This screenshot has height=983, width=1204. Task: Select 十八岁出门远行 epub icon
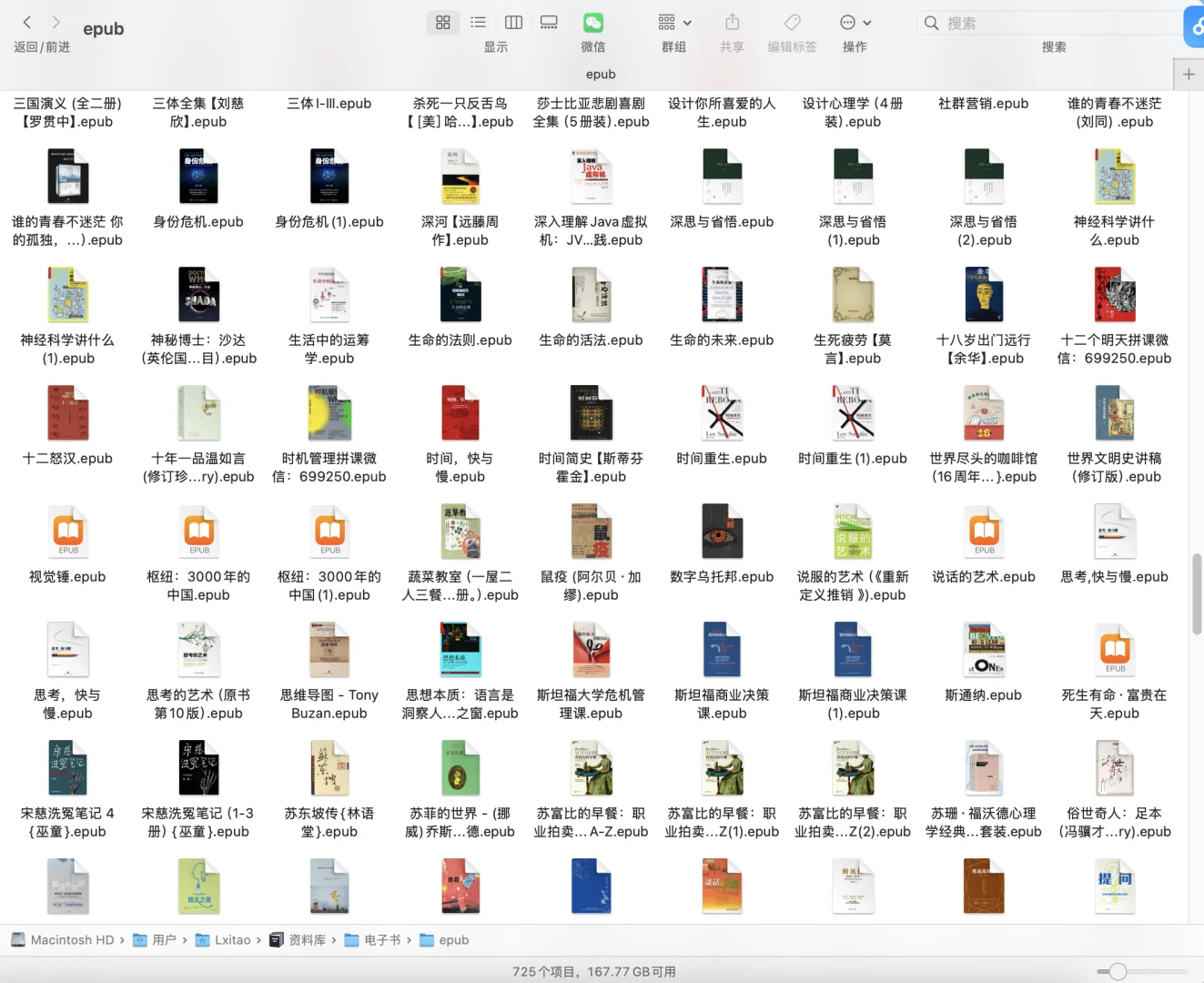[985, 294]
